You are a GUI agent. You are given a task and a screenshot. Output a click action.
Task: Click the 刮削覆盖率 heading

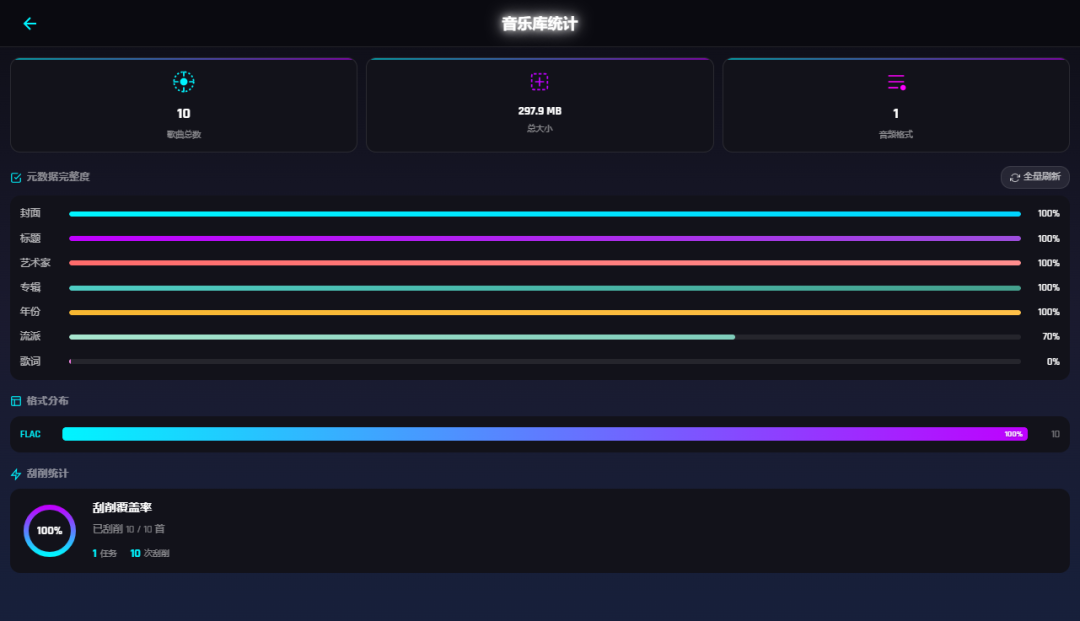[122, 507]
